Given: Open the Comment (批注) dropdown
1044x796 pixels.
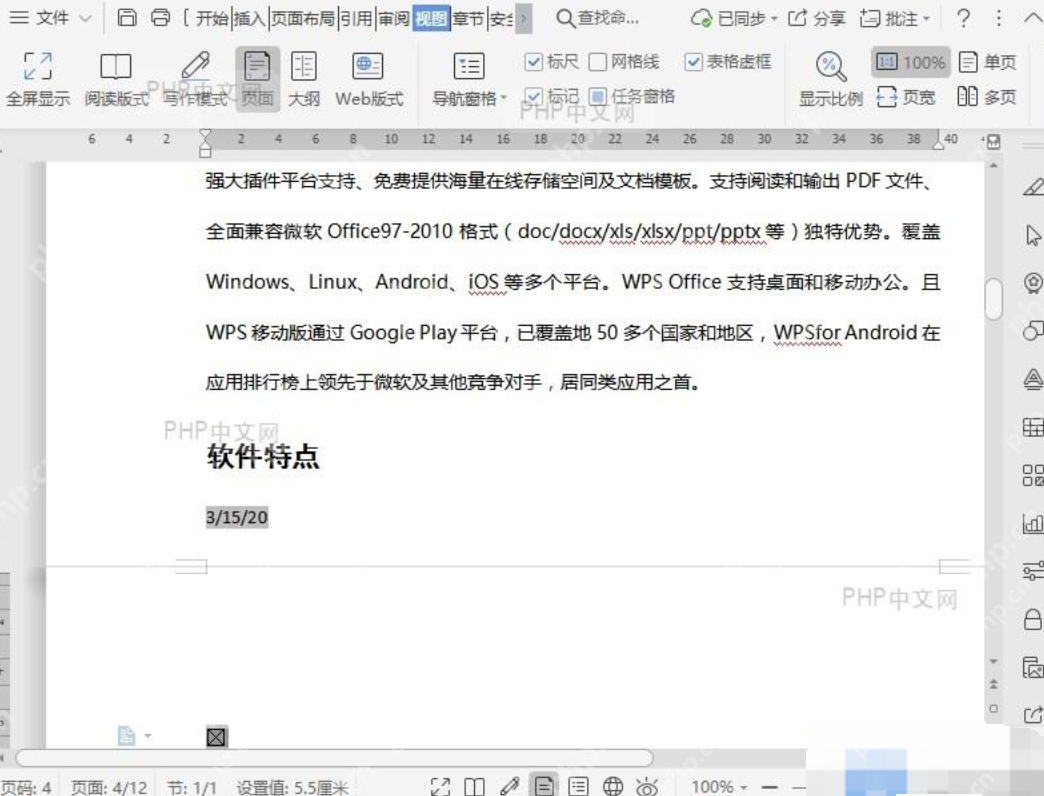Looking at the screenshot, I should pos(894,19).
